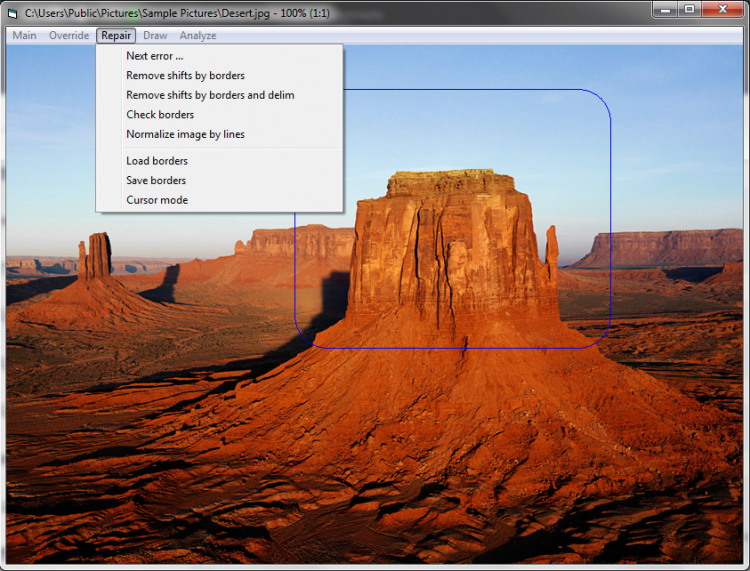Select 'Remove shifts by borders and delim'
The width and height of the screenshot is (750, 571).
point(220,95)
